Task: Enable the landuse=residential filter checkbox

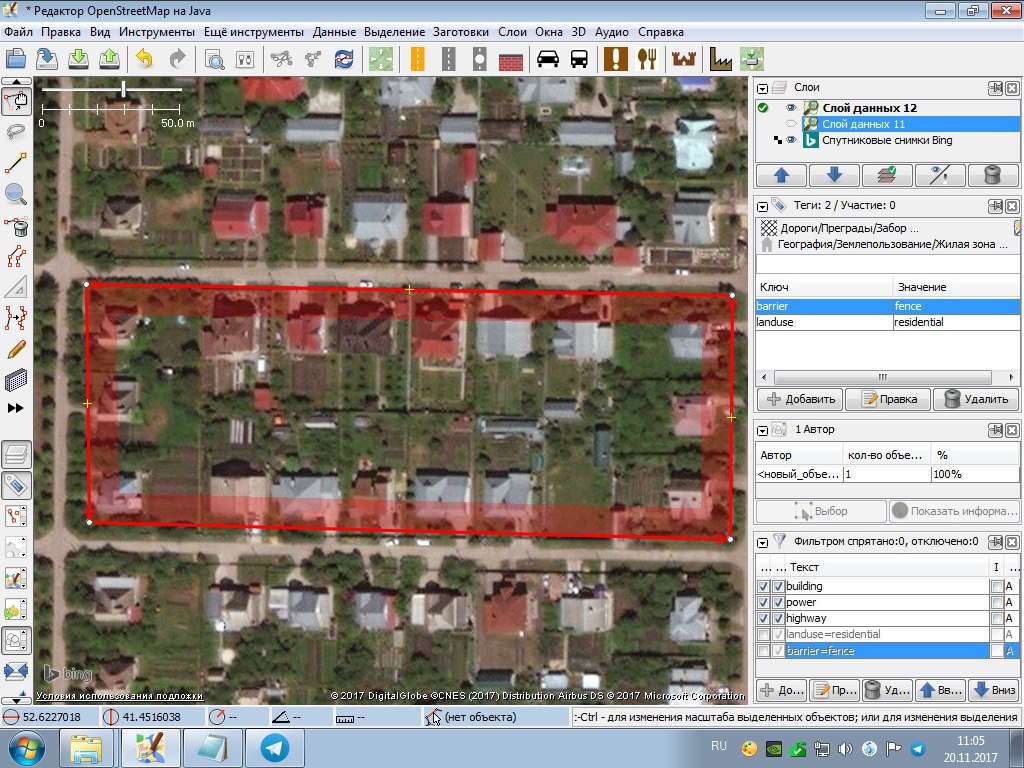Action: pyautogui.click(x=764, y=635)
